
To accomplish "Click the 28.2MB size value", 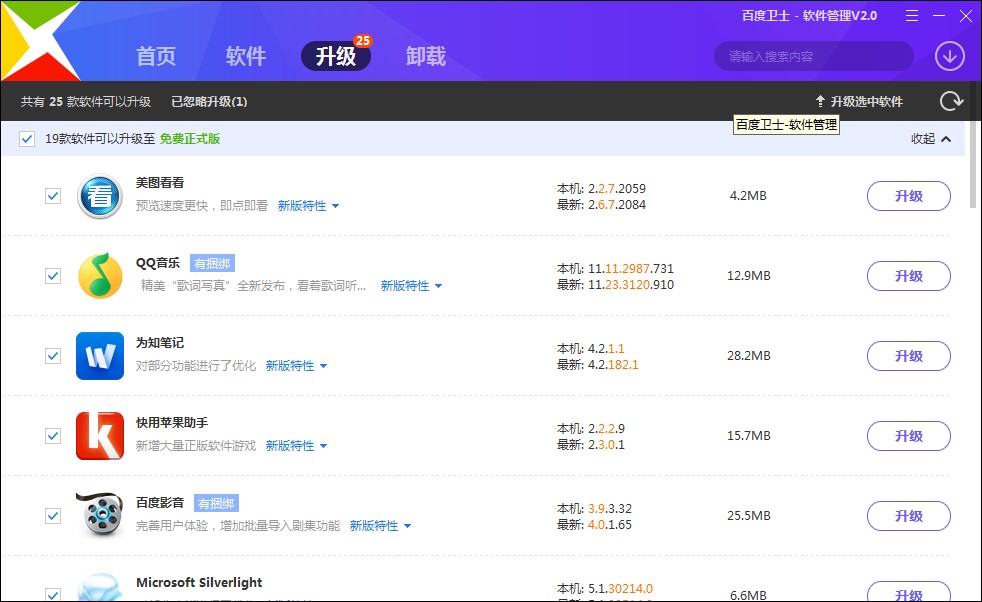I will tap(748, 356).
